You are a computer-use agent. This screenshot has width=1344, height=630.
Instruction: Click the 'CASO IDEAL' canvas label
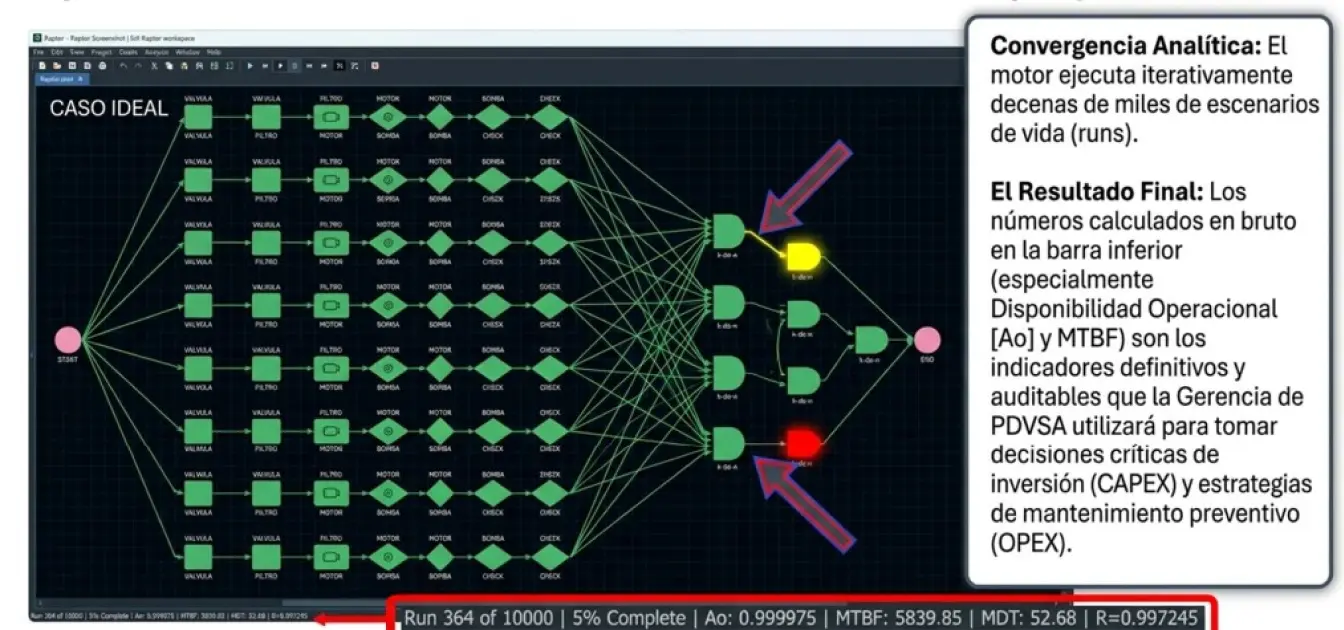(x=109, y=109)
